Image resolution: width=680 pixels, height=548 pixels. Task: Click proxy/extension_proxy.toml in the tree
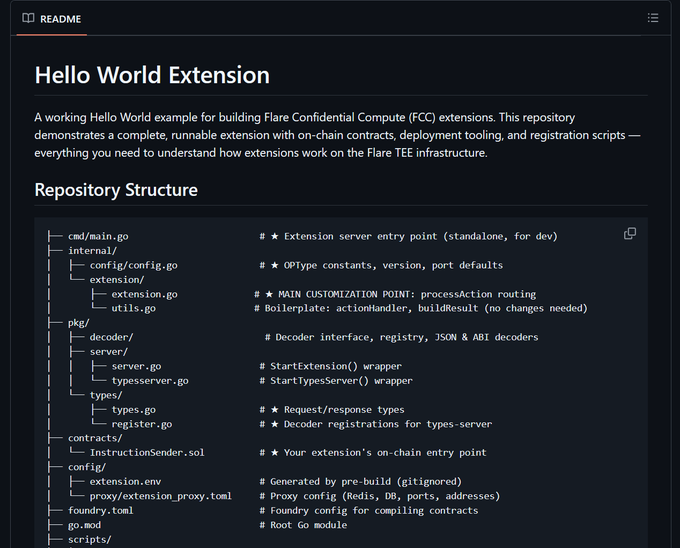tap(160, 496)
